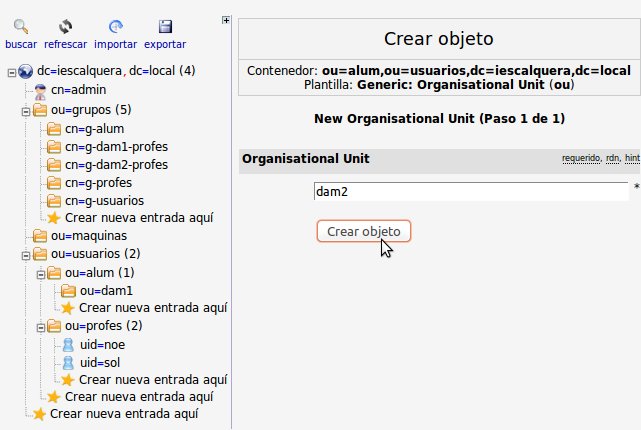Open uid=sol entry
This screenshot has height=430, width=641.
[100, 363]
